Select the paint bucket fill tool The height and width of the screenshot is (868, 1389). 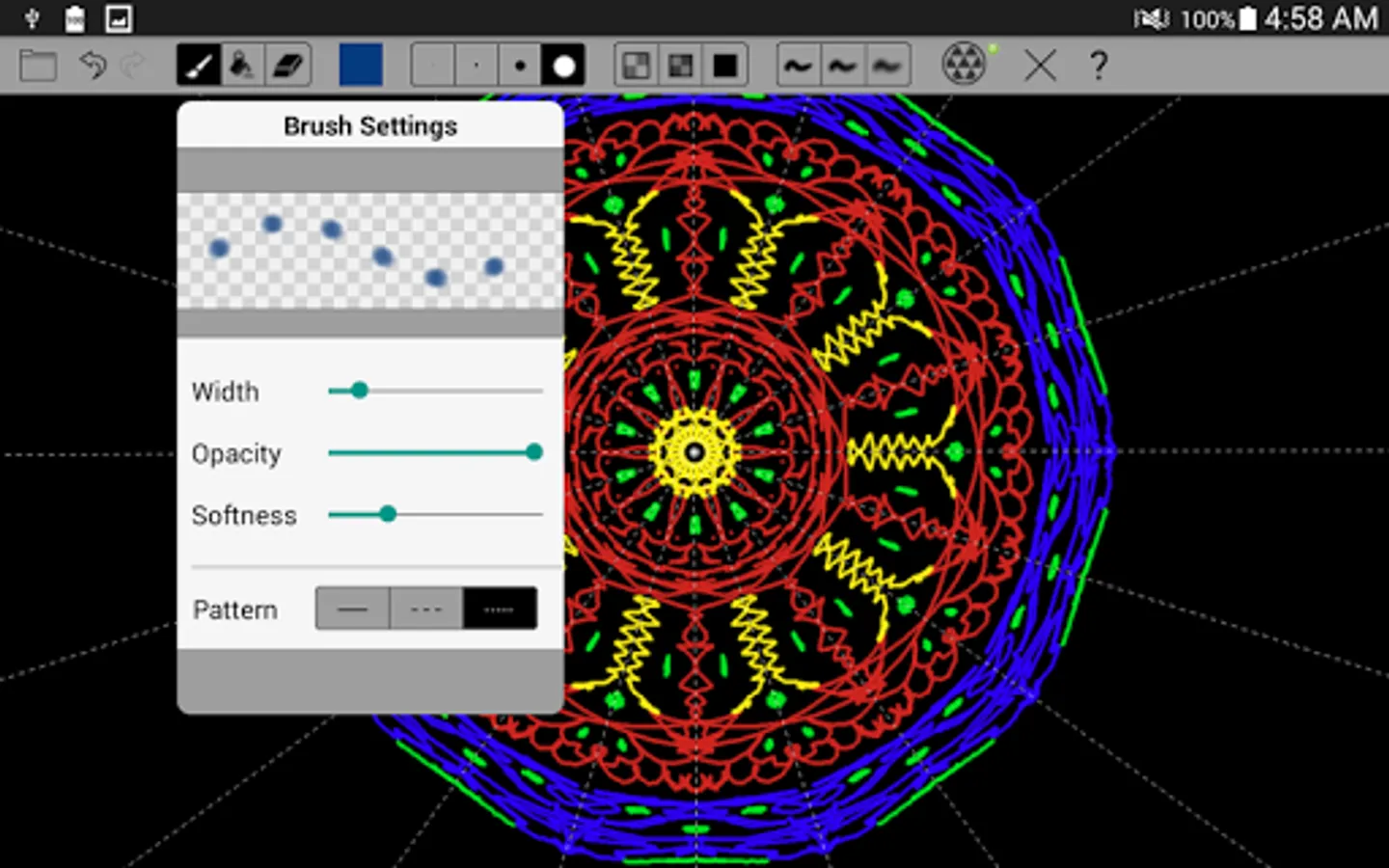point(243,66)
